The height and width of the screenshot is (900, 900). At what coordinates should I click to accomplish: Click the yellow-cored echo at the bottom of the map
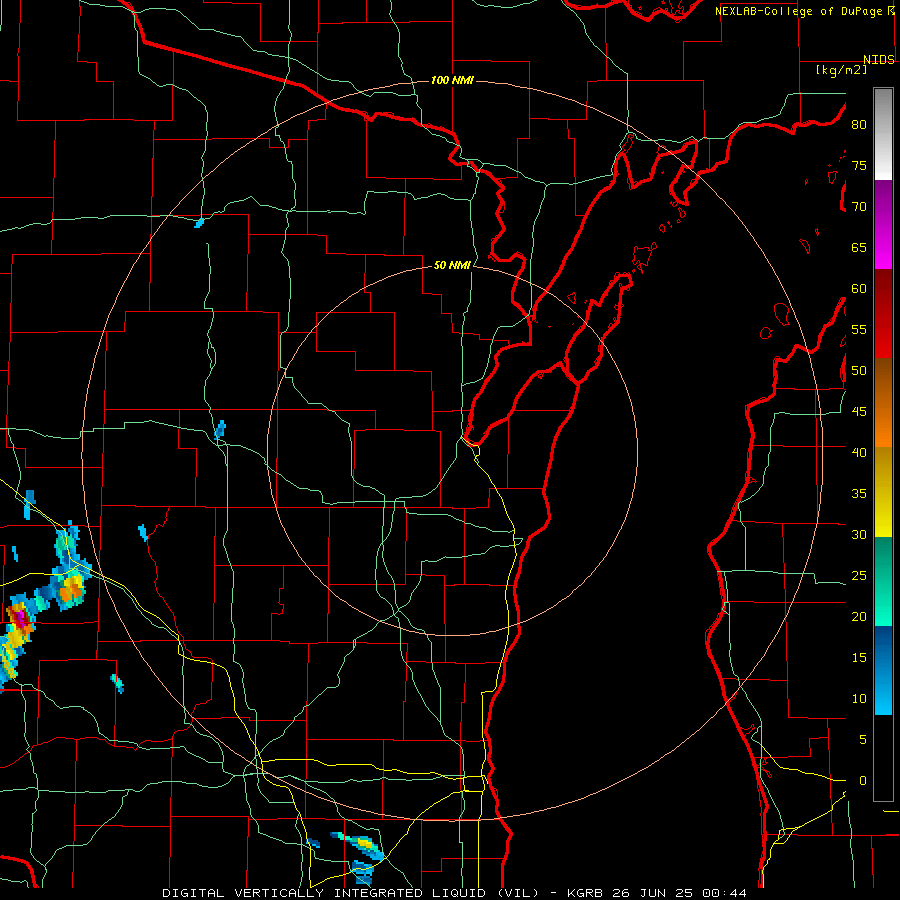(x=364, y=843)
